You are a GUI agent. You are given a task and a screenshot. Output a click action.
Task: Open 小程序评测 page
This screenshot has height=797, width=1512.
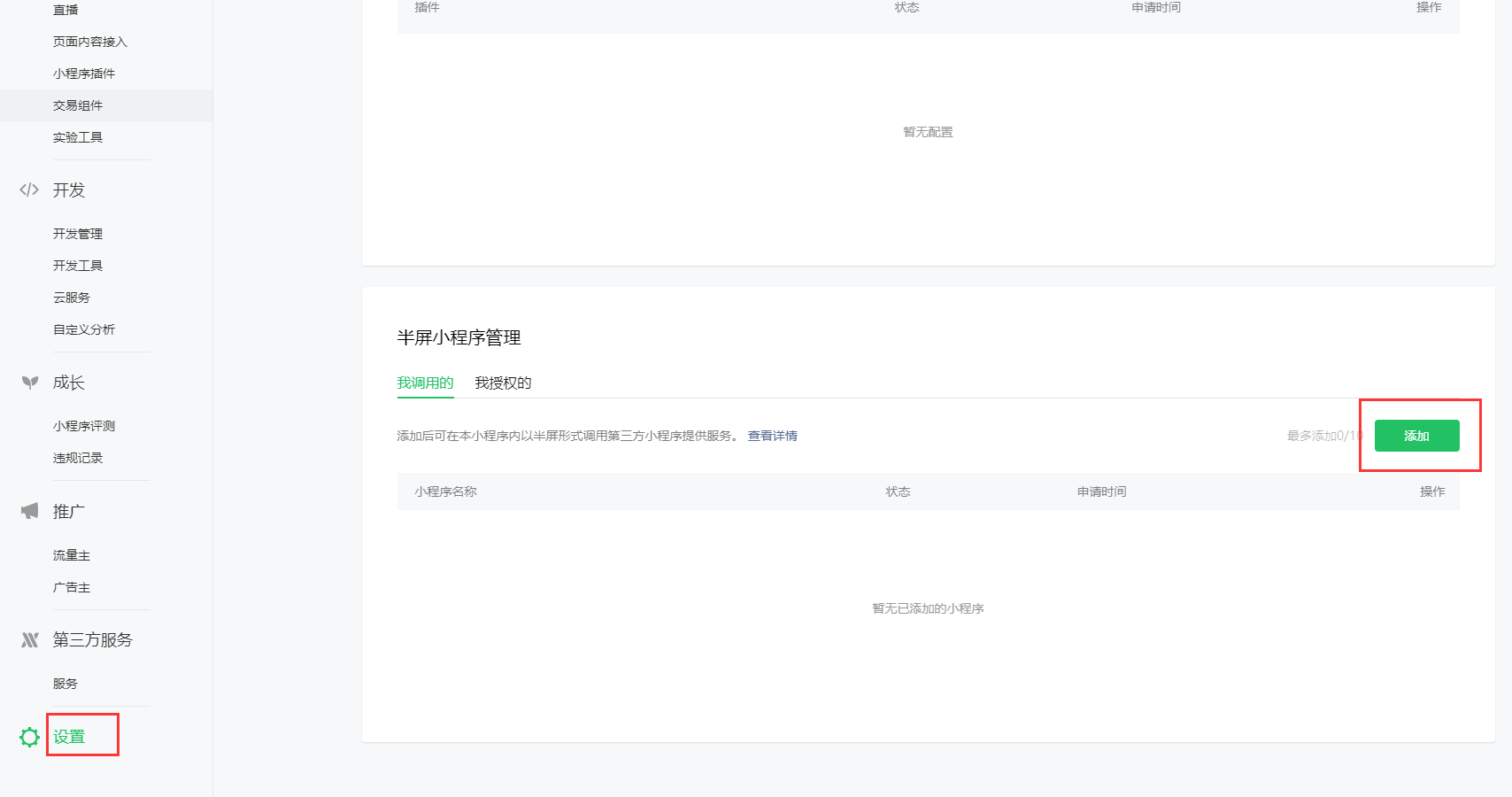(84, 426)
